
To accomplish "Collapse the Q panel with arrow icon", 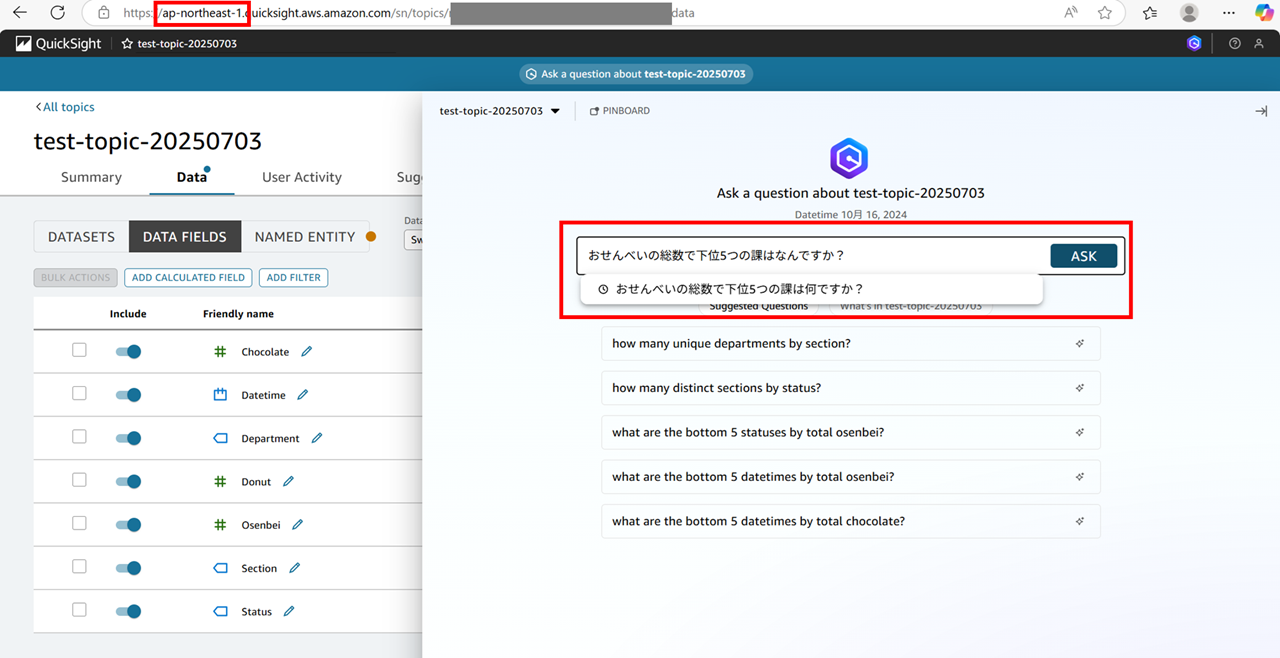I will pyautogui.click(x=1261, y=111).
